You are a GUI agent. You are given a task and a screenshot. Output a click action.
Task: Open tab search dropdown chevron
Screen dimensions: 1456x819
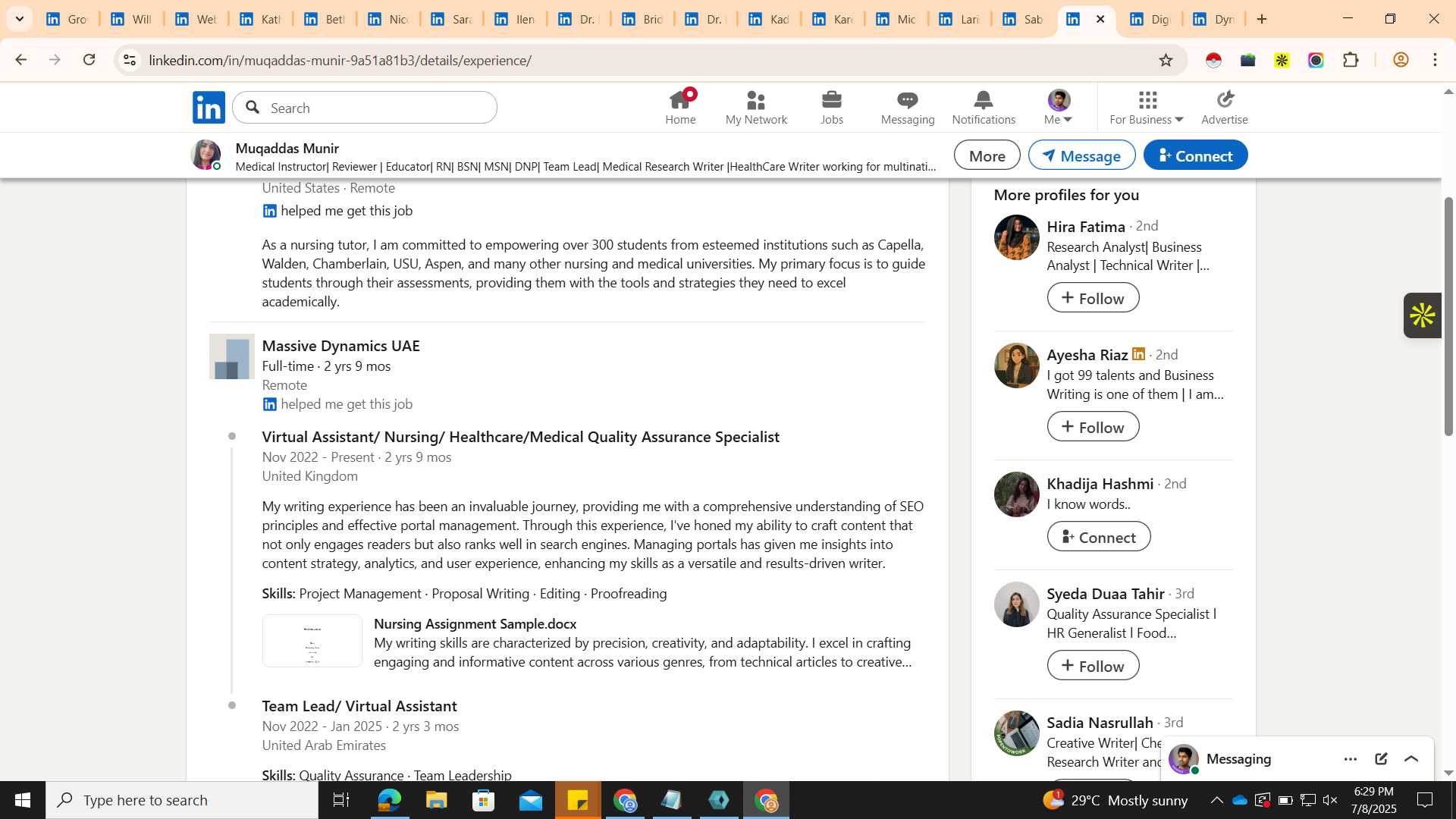[x=19, y=19]
